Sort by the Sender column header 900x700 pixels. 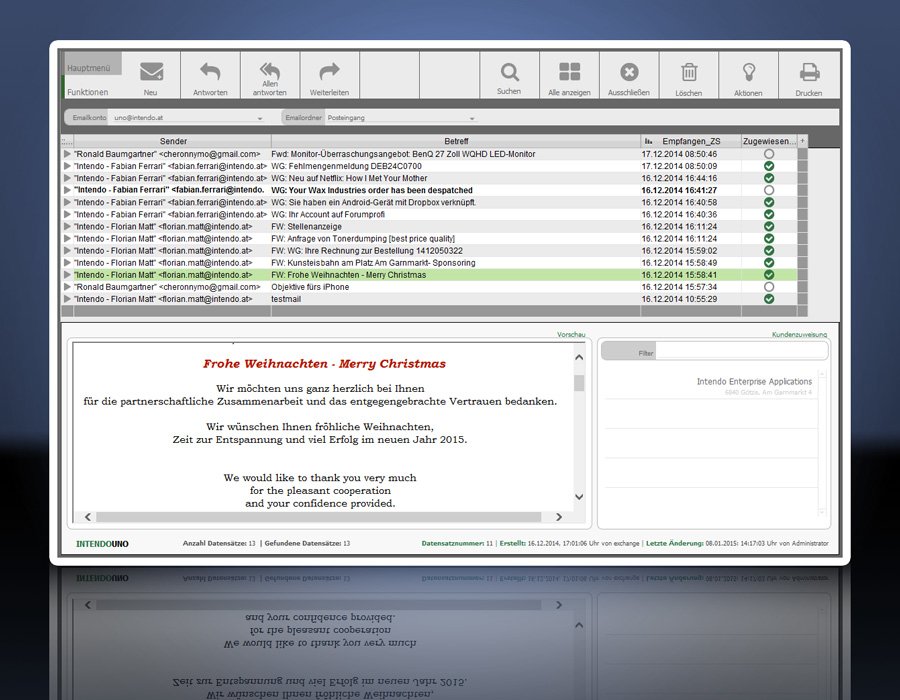point(173,141)
